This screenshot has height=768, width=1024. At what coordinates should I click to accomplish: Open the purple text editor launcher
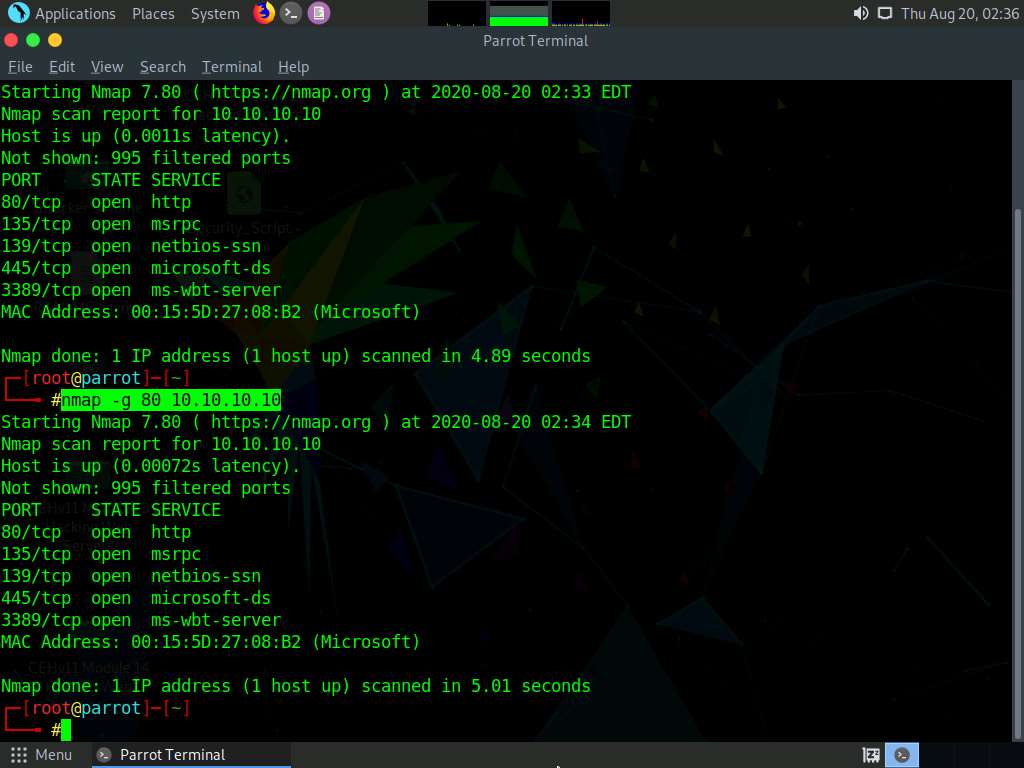tap(319, 13)
